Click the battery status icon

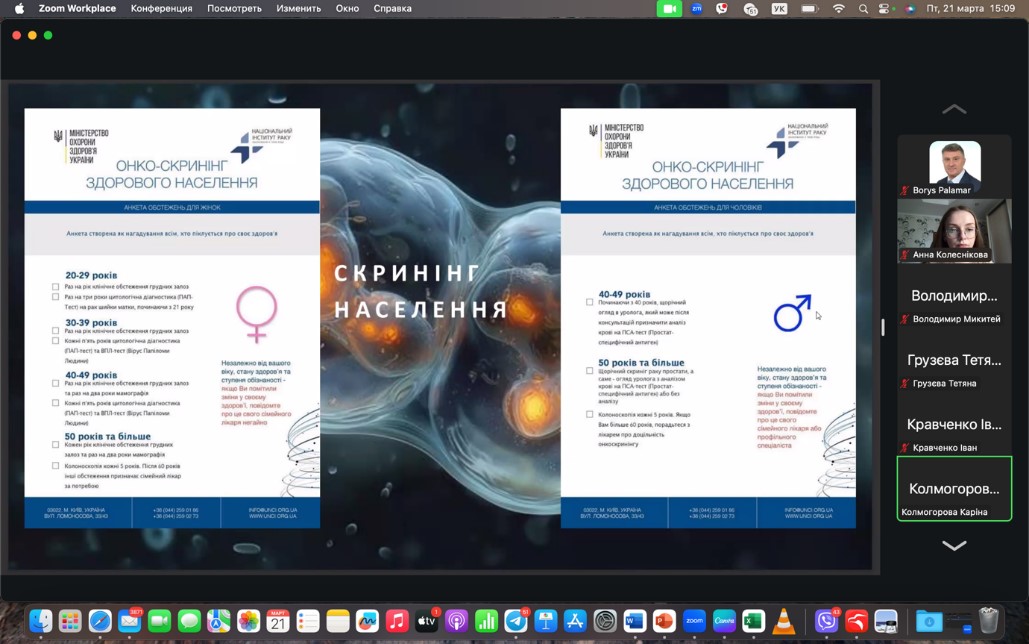809,9
